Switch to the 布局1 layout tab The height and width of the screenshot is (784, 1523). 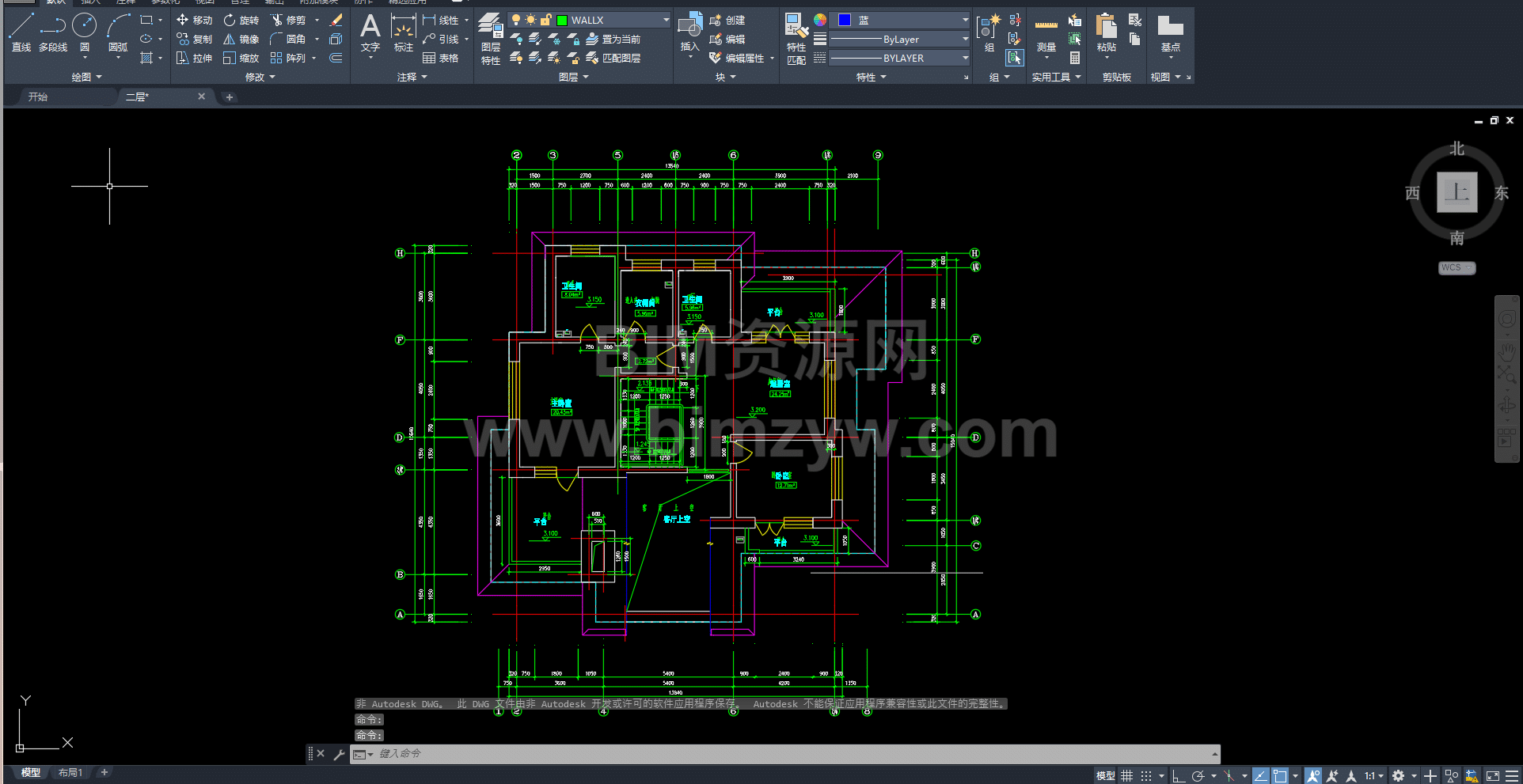70,772
